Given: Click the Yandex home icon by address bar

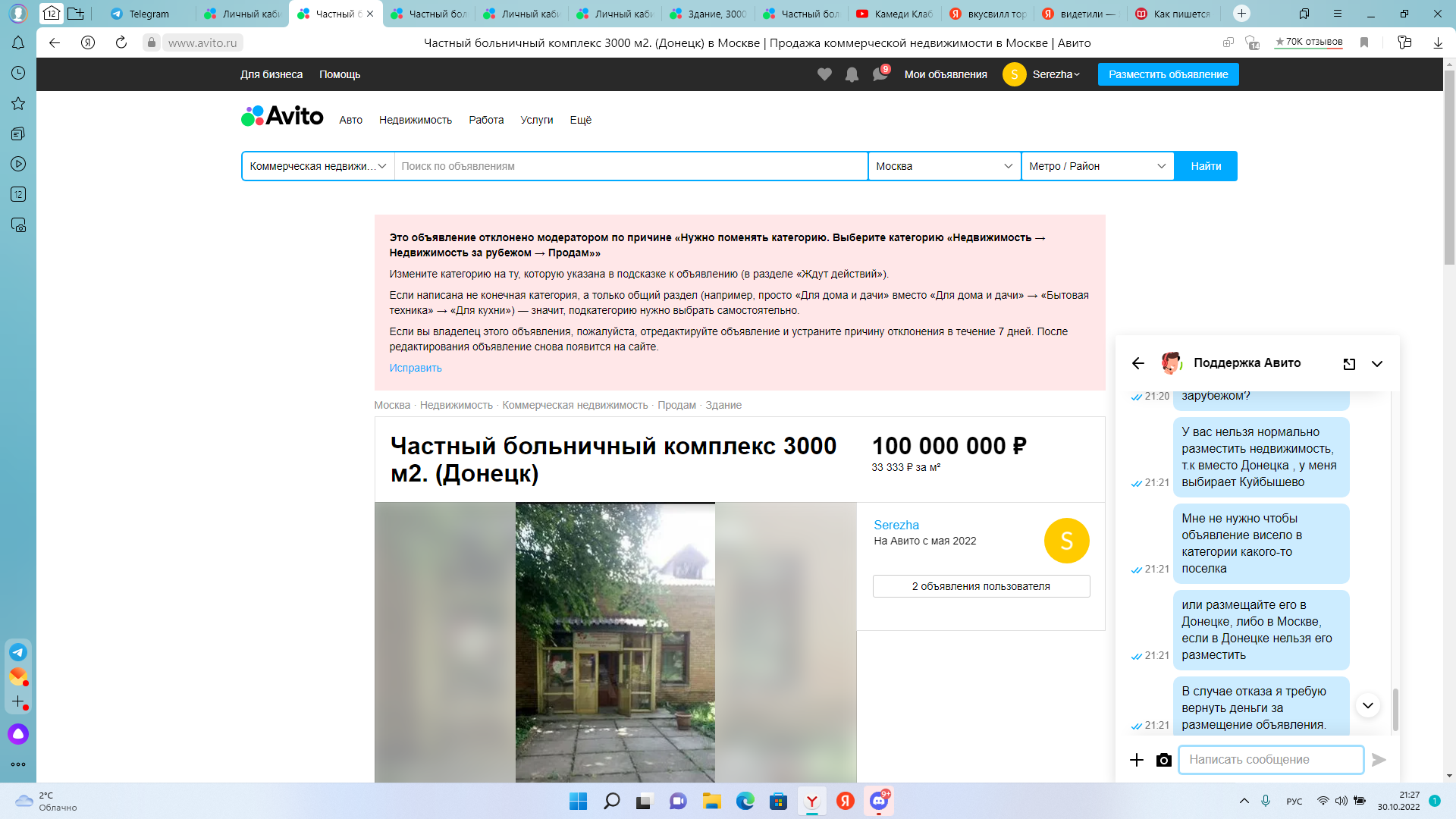Looking at the screenshot, I should [88, 42].
